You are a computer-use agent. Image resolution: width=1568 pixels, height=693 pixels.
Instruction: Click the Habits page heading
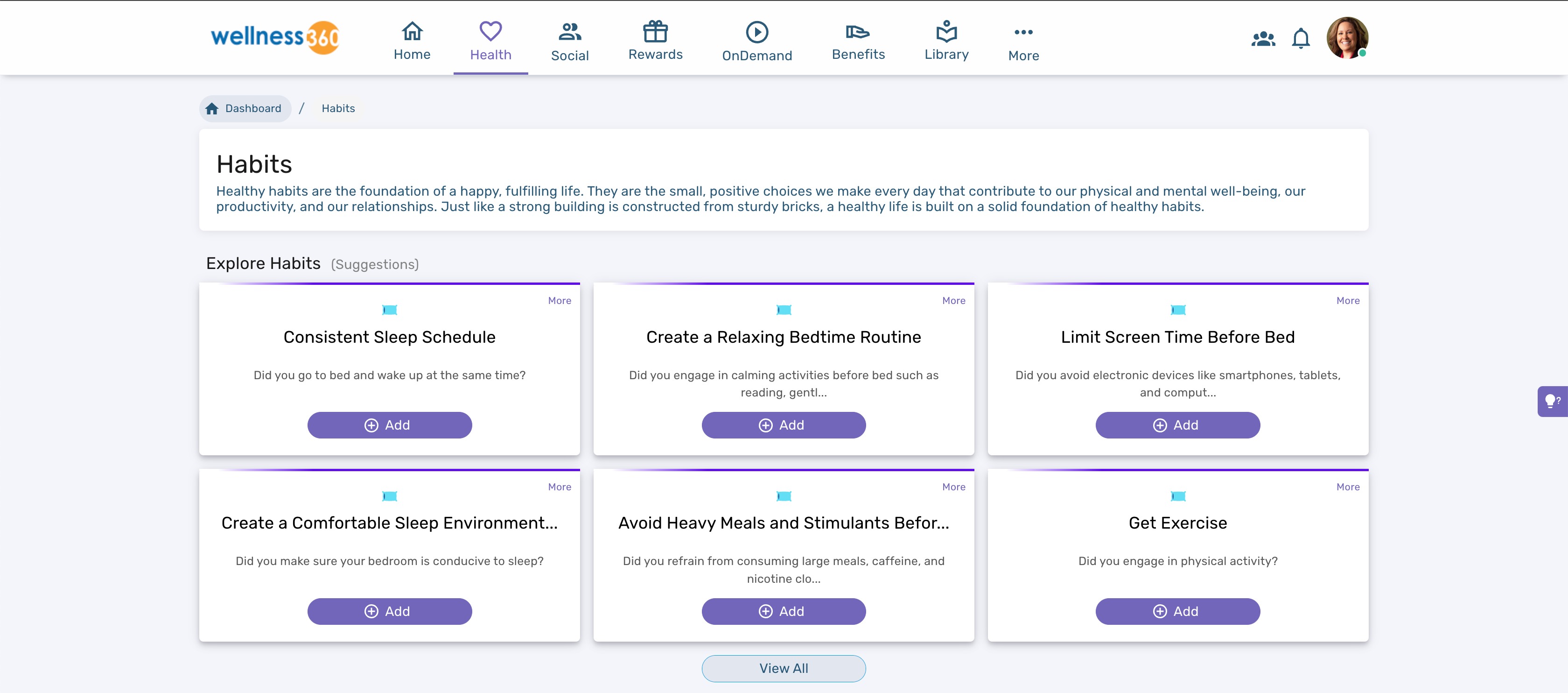point(254,164)
